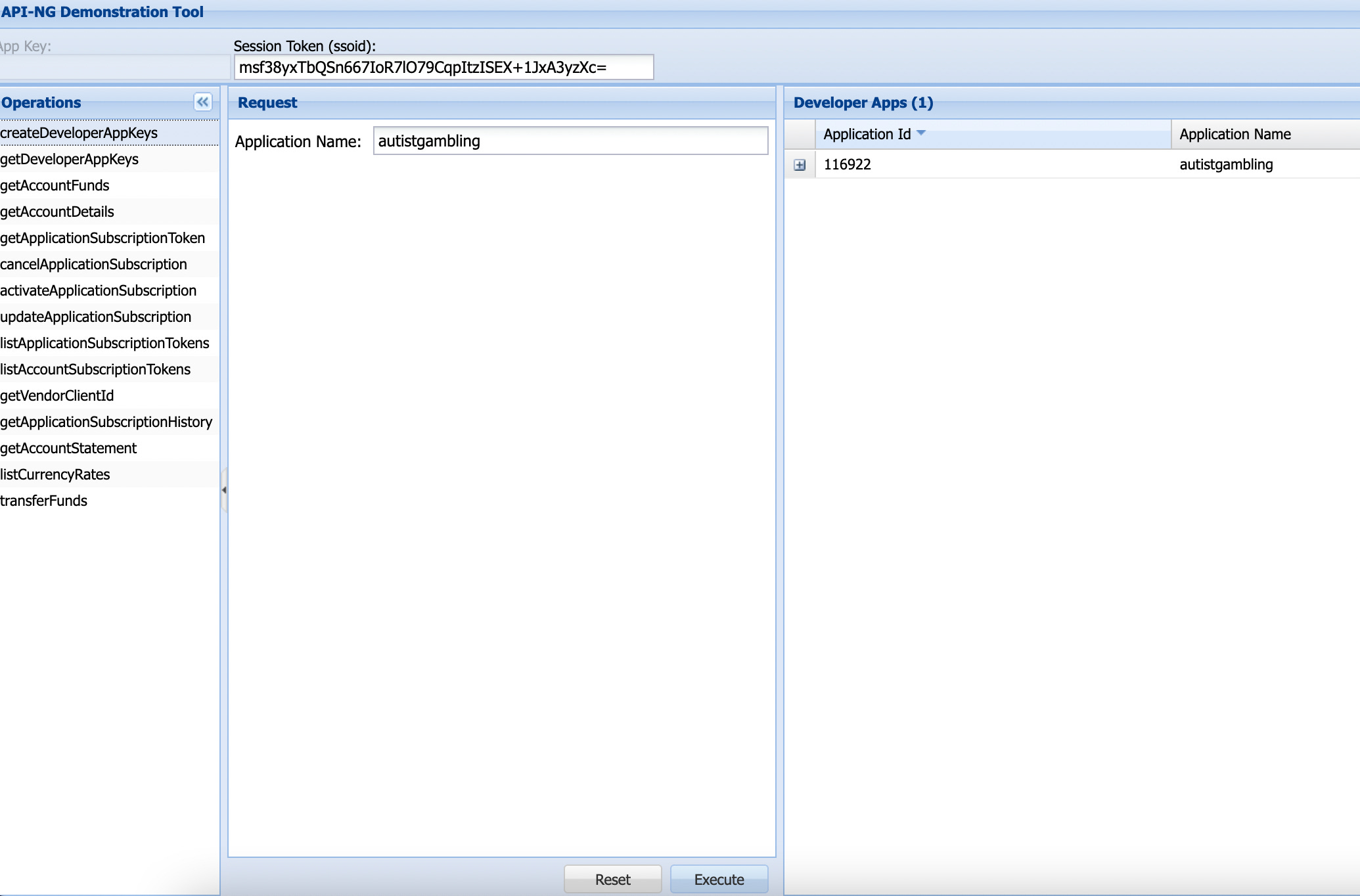This screenshot has height=896, width=1360.
Task: Collapse the Operations panel with double-chevron icon
Action: tap(202, 102)
